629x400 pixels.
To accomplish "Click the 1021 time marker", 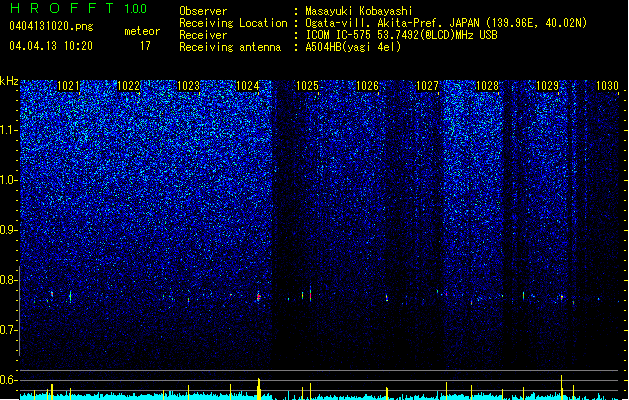I will point(69,86).
